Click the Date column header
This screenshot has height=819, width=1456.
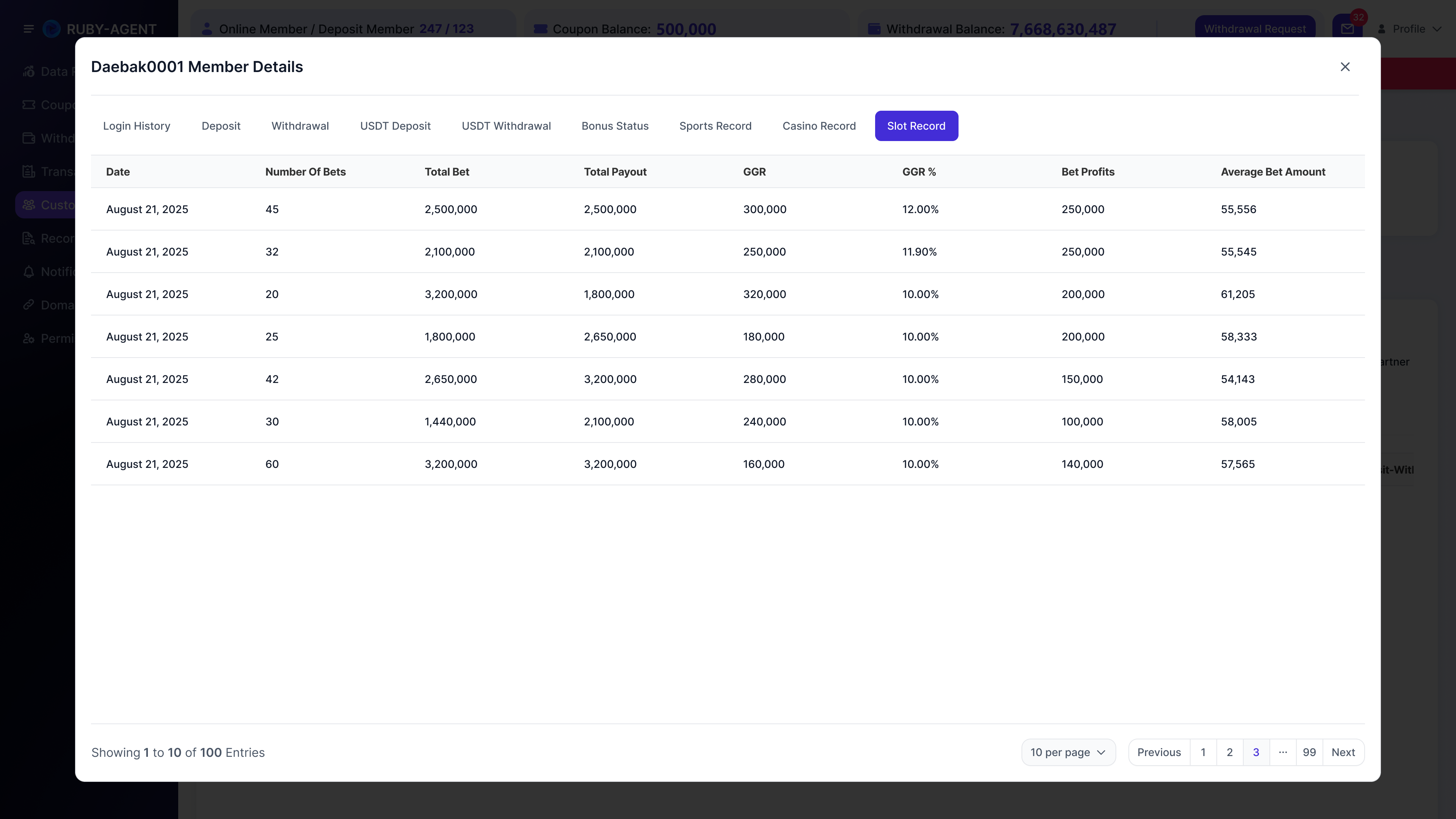pyautogui.click(x=118, y=172)
